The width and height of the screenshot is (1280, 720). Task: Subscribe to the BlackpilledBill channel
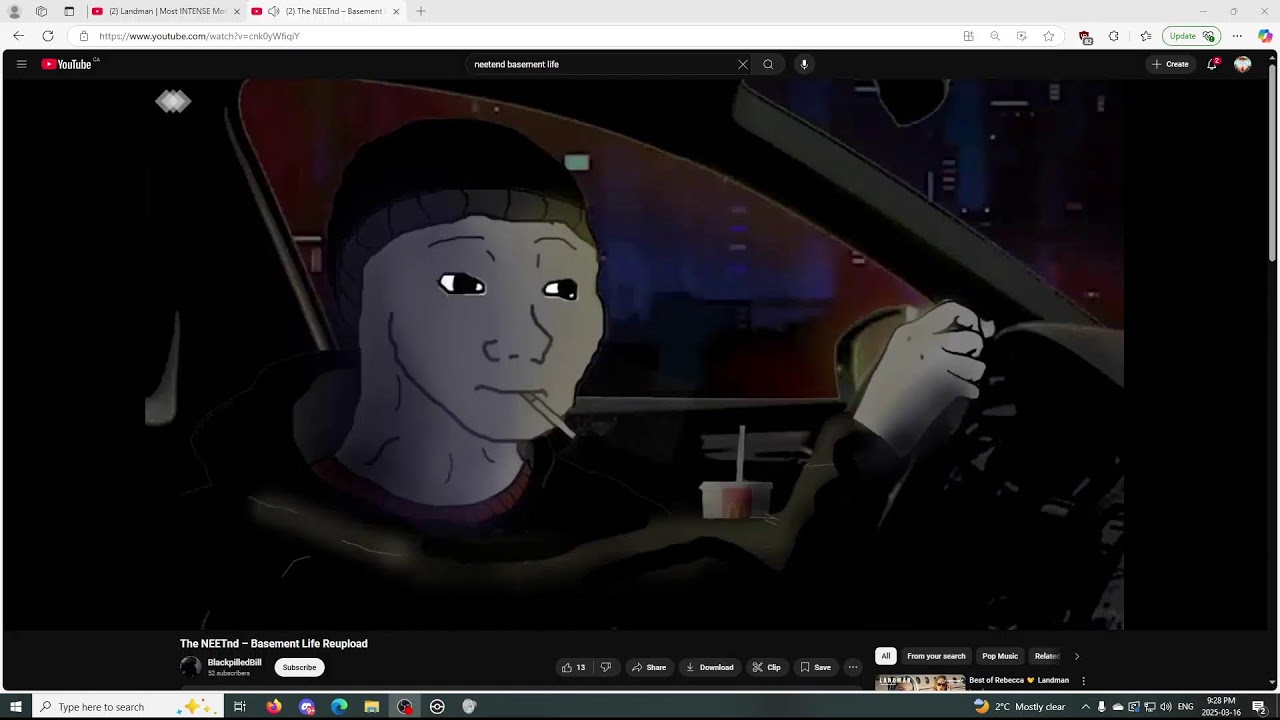click(x=299, y=667)
